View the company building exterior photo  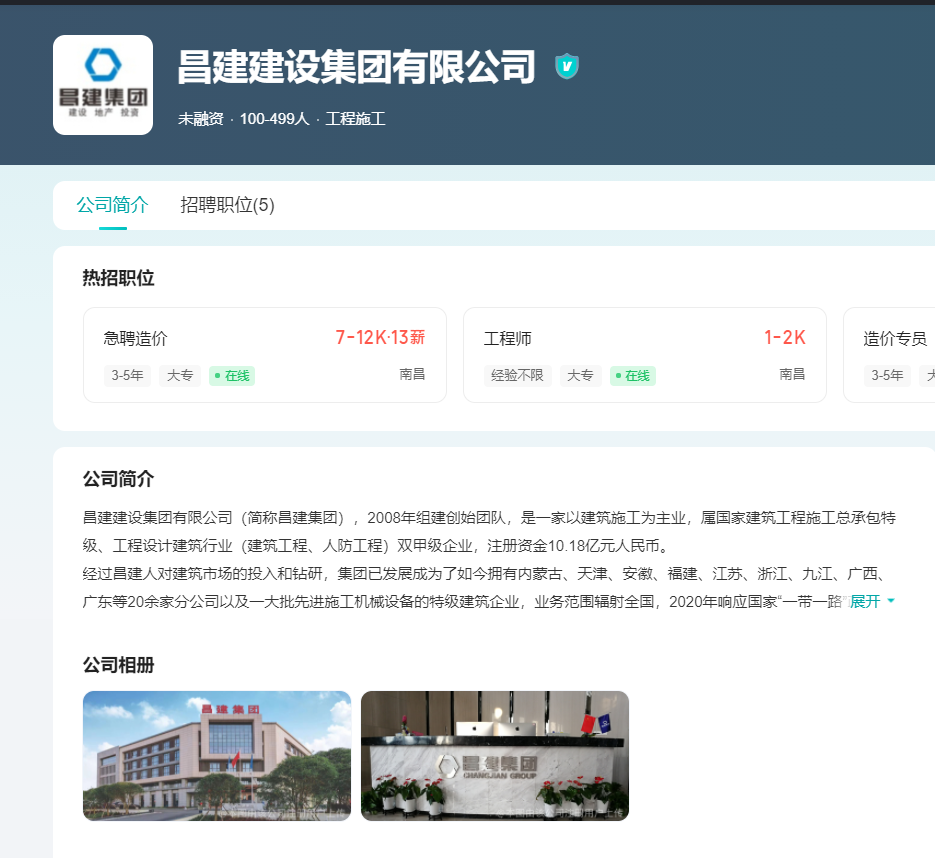click(217, 755)
